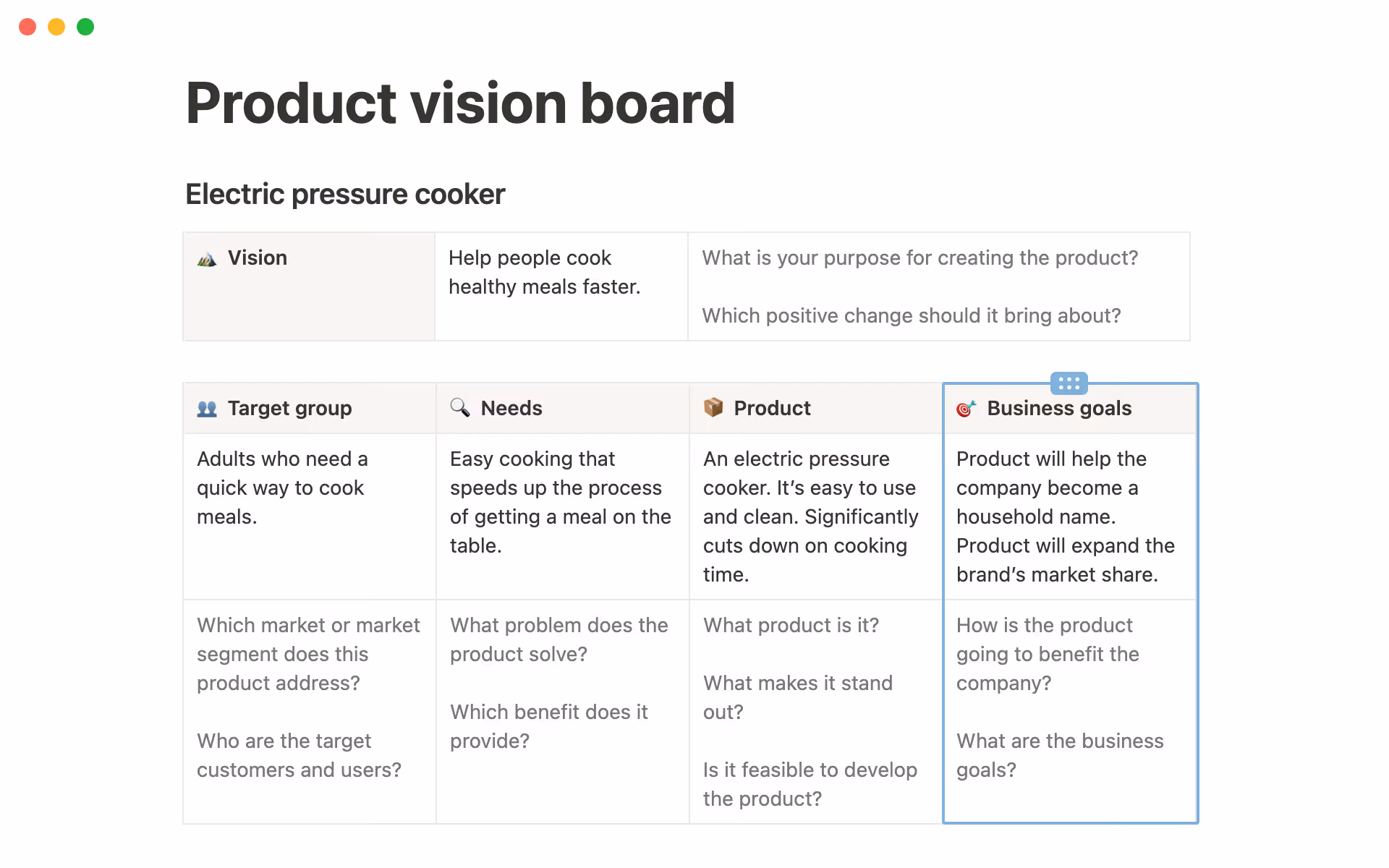This screenshot has width=1389, height=868.
Task: Click the 'Easy cooking that speeds up' cell
Action: (560, 502)
